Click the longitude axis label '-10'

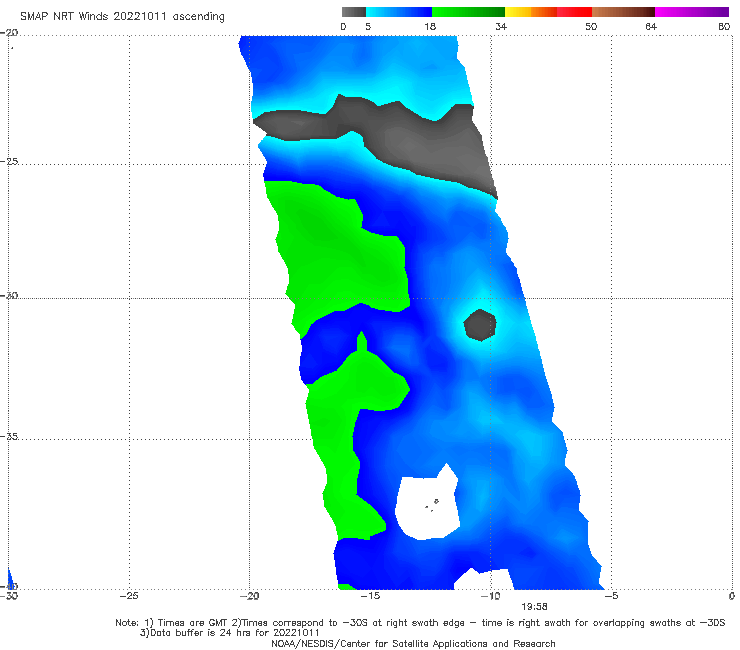click(x=490, y=596)
